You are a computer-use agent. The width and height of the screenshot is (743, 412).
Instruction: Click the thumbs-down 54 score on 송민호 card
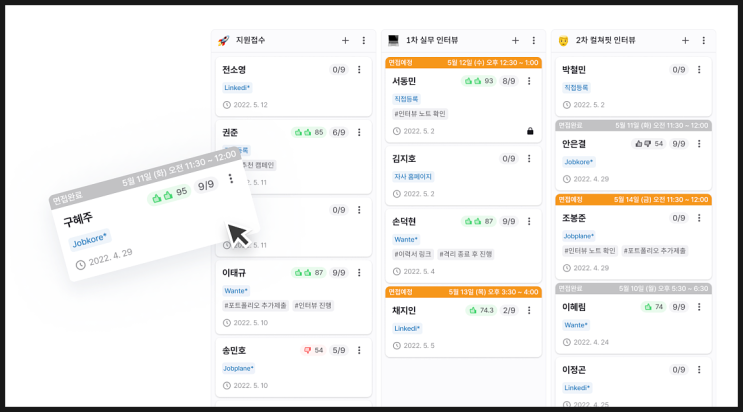click(313, 350)
